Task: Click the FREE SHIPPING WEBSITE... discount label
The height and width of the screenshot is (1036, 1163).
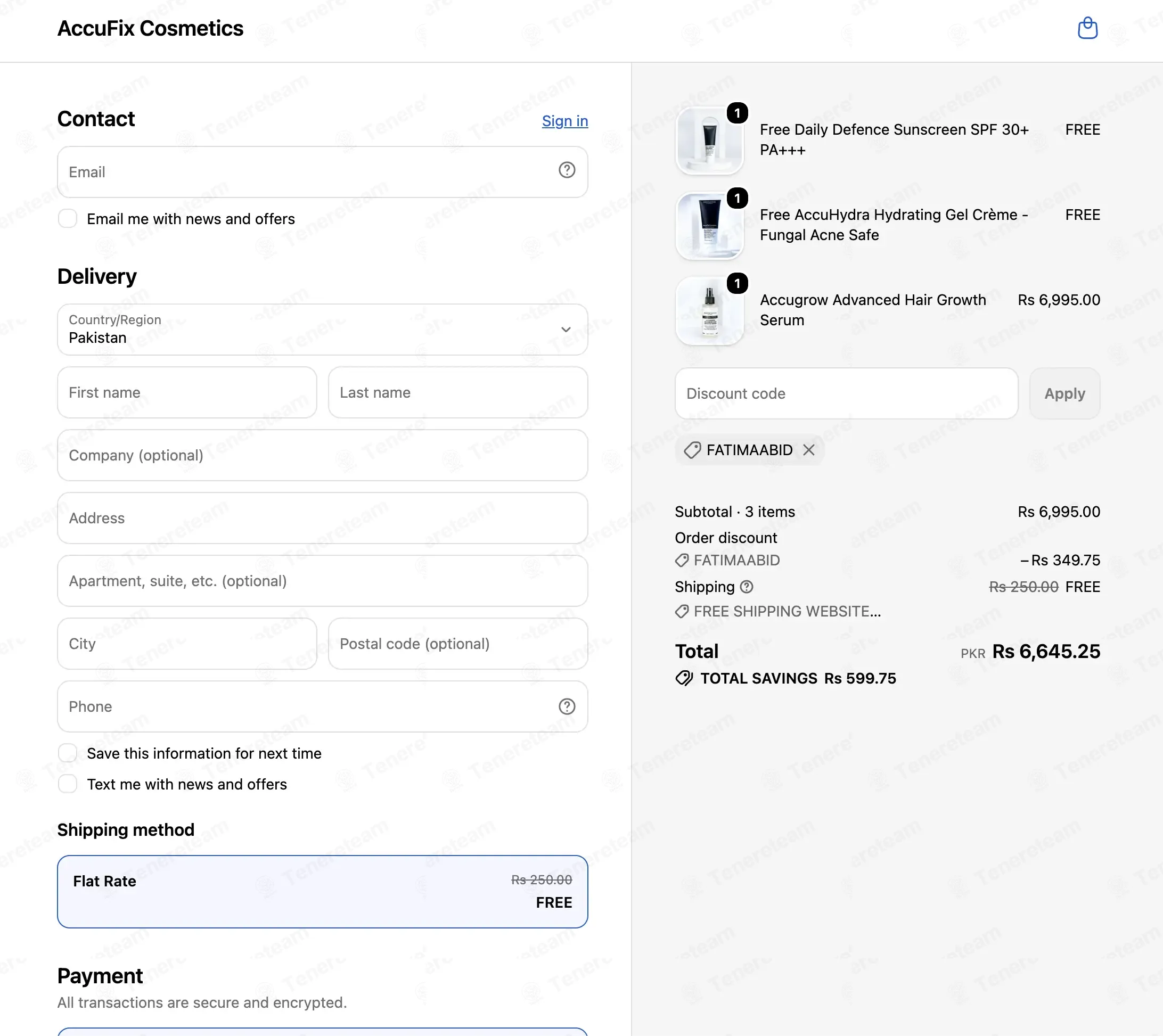Action: (787, 612)
